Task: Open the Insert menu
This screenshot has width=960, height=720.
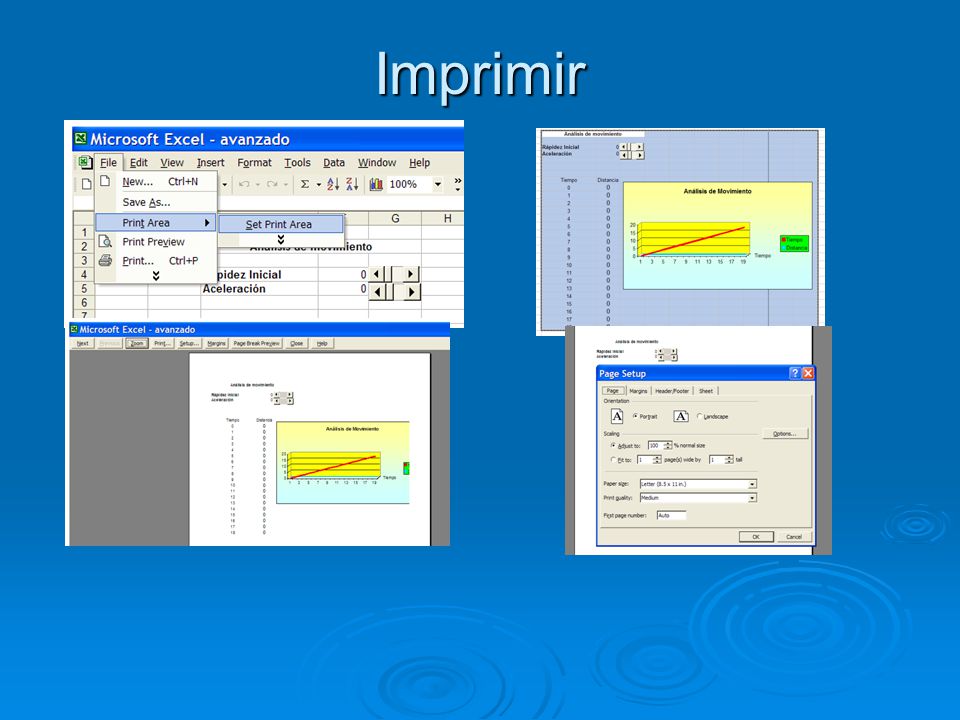Action: coord(210,163)
